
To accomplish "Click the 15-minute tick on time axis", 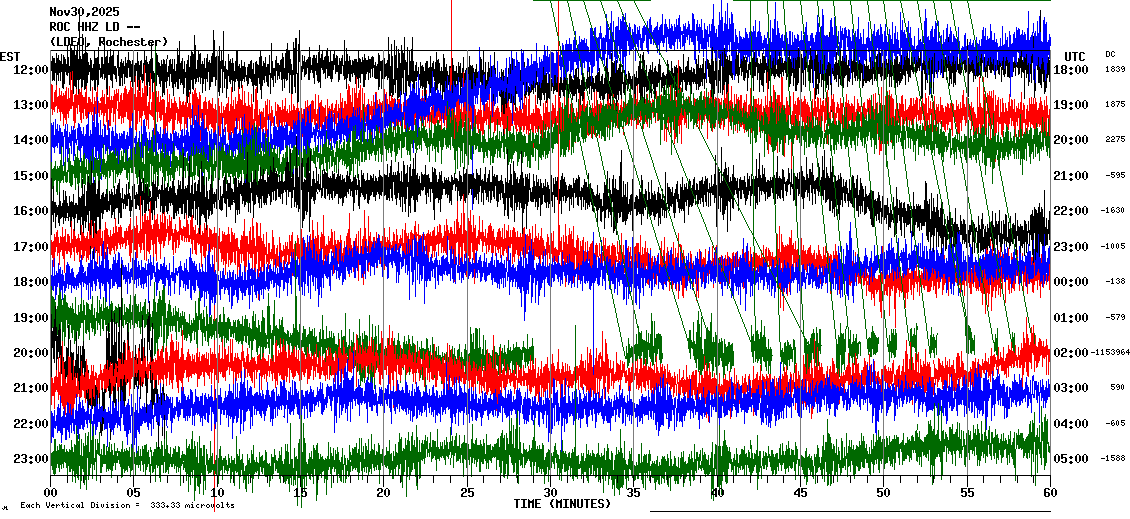I will (x=300, y=493).
